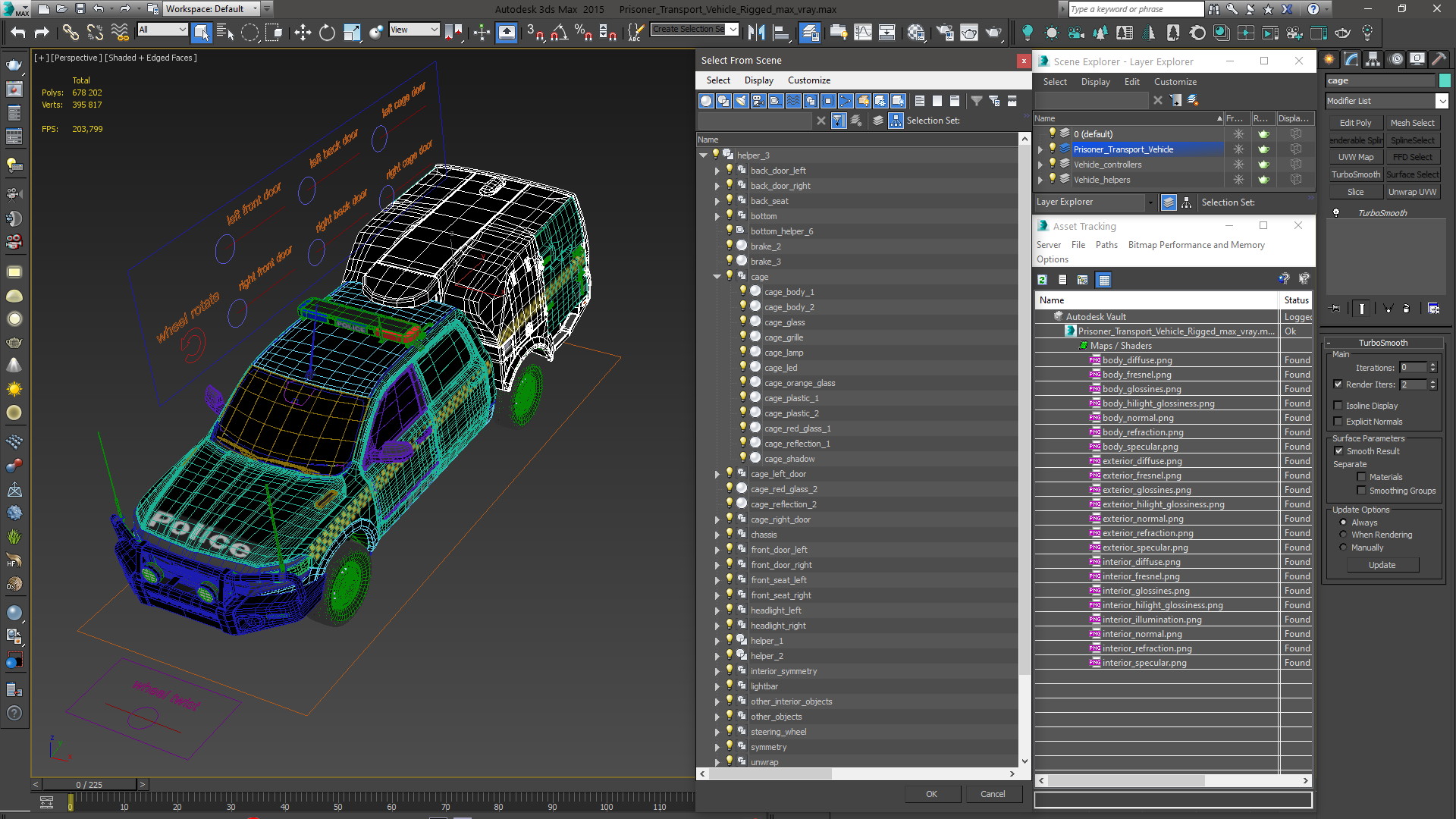The width and height of the screenshot is (1456, 819).
Task: Click OK in Select From Scene dialog
Action: (931, 794)
